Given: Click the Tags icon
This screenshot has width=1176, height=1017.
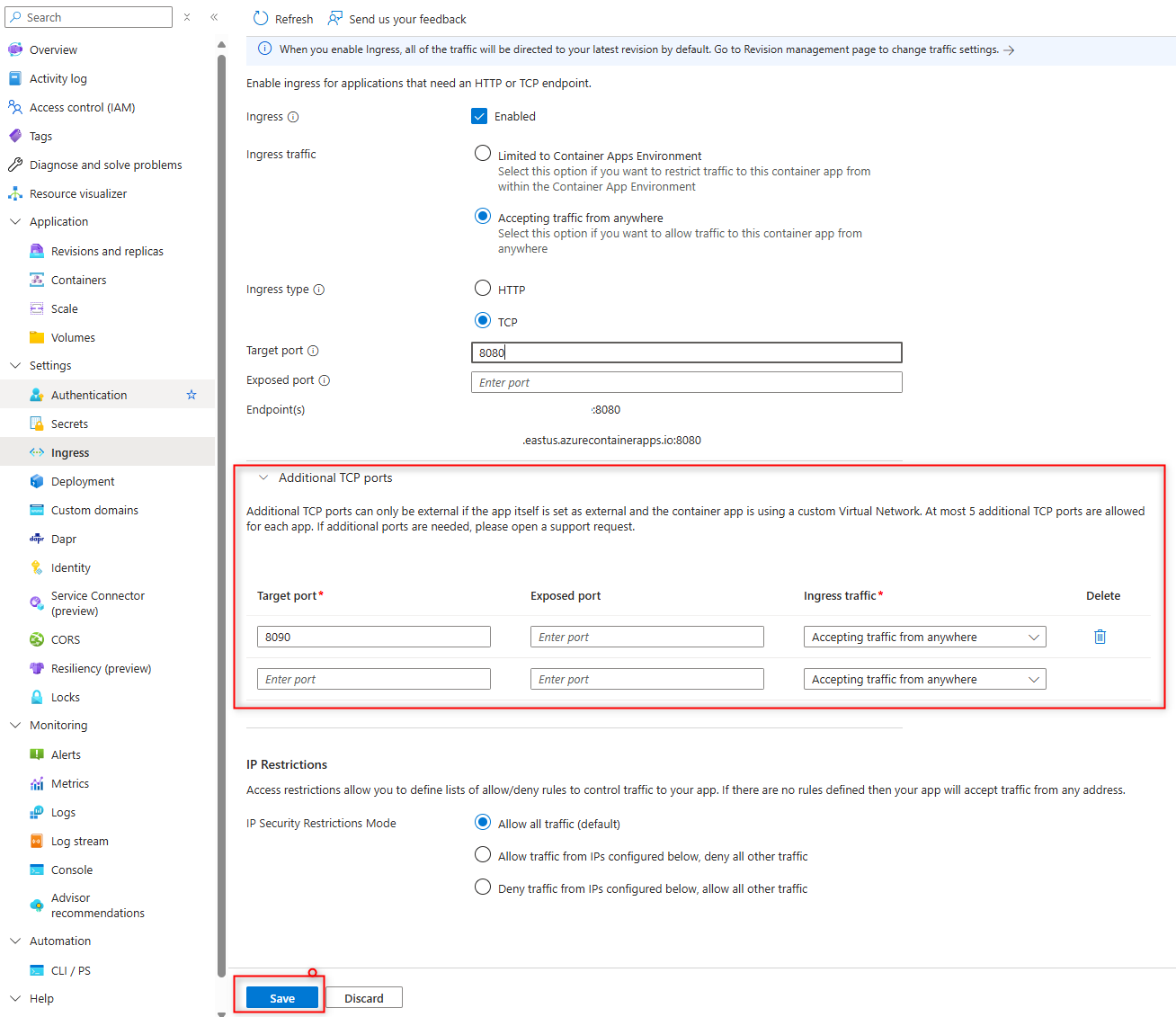Looking at the screenshot, I should click(x=15, y=136).
